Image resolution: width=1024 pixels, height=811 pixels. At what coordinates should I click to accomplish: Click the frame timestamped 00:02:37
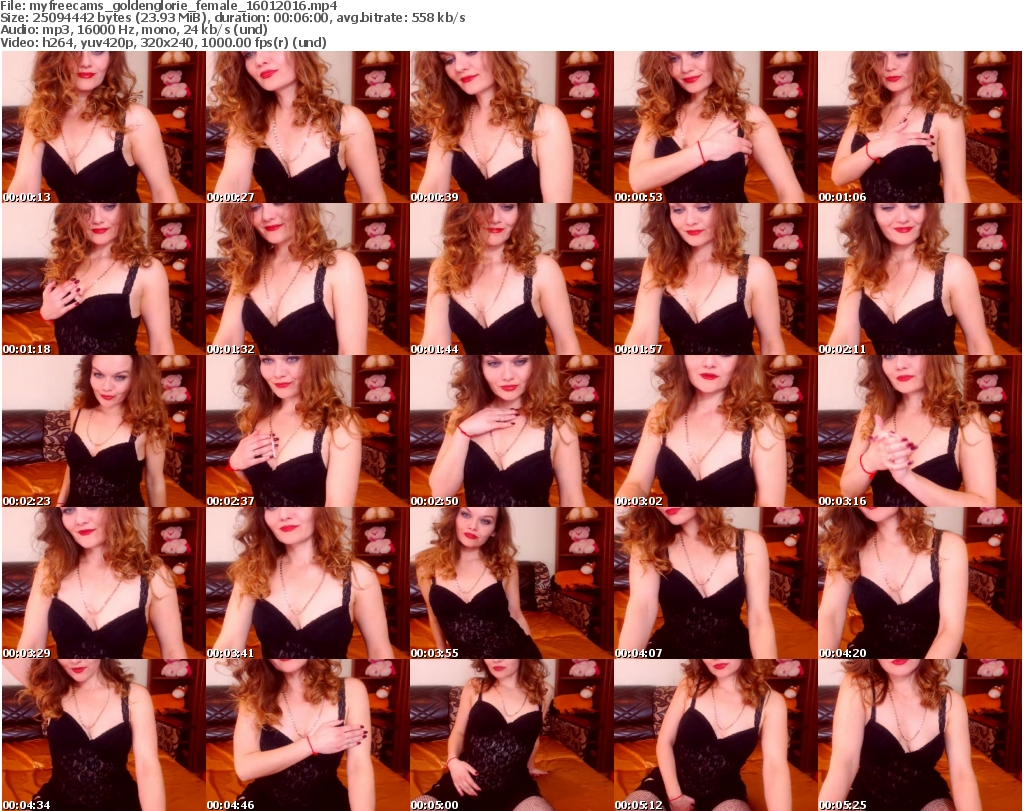308,431
